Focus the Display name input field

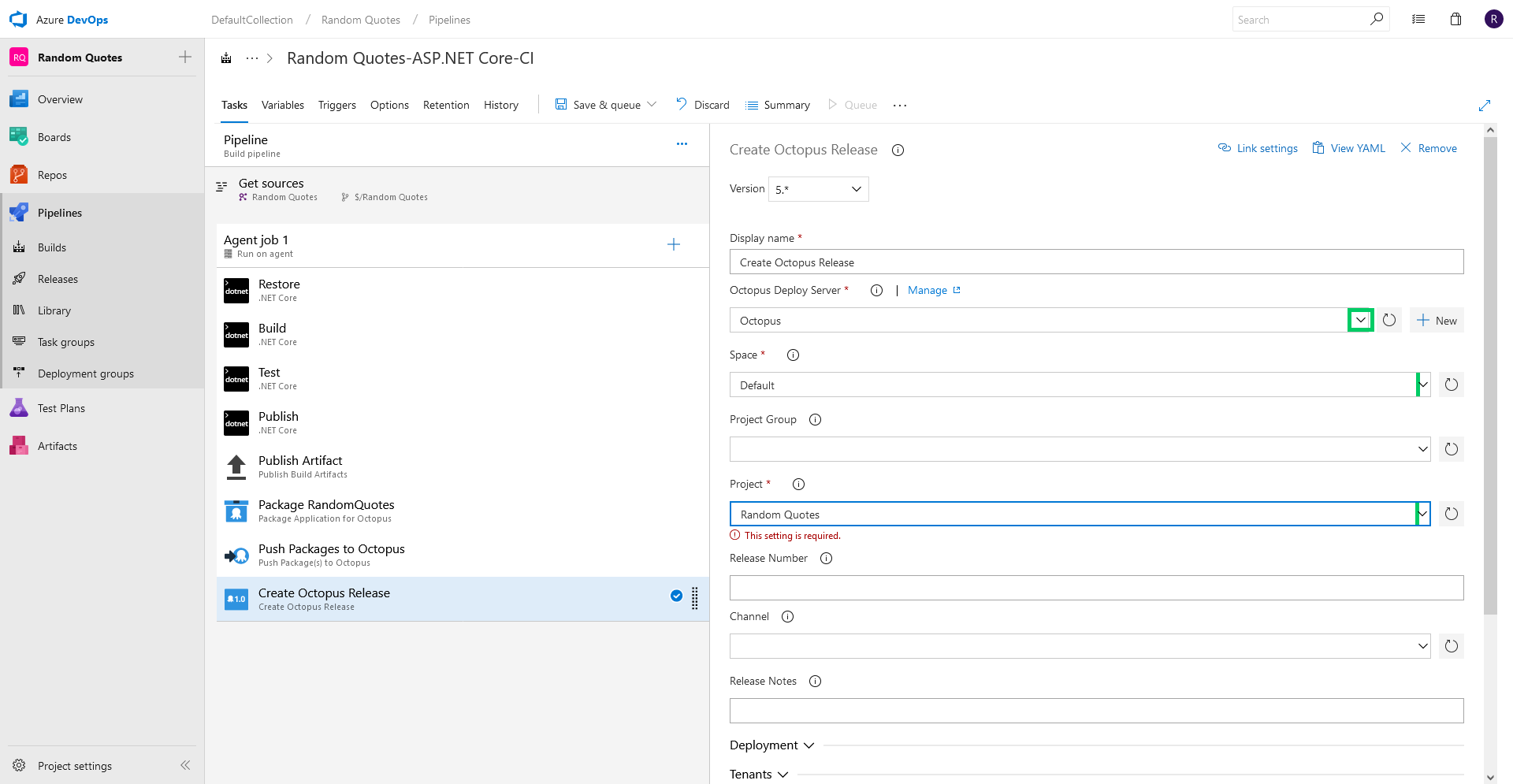(x=1096, y=262)
